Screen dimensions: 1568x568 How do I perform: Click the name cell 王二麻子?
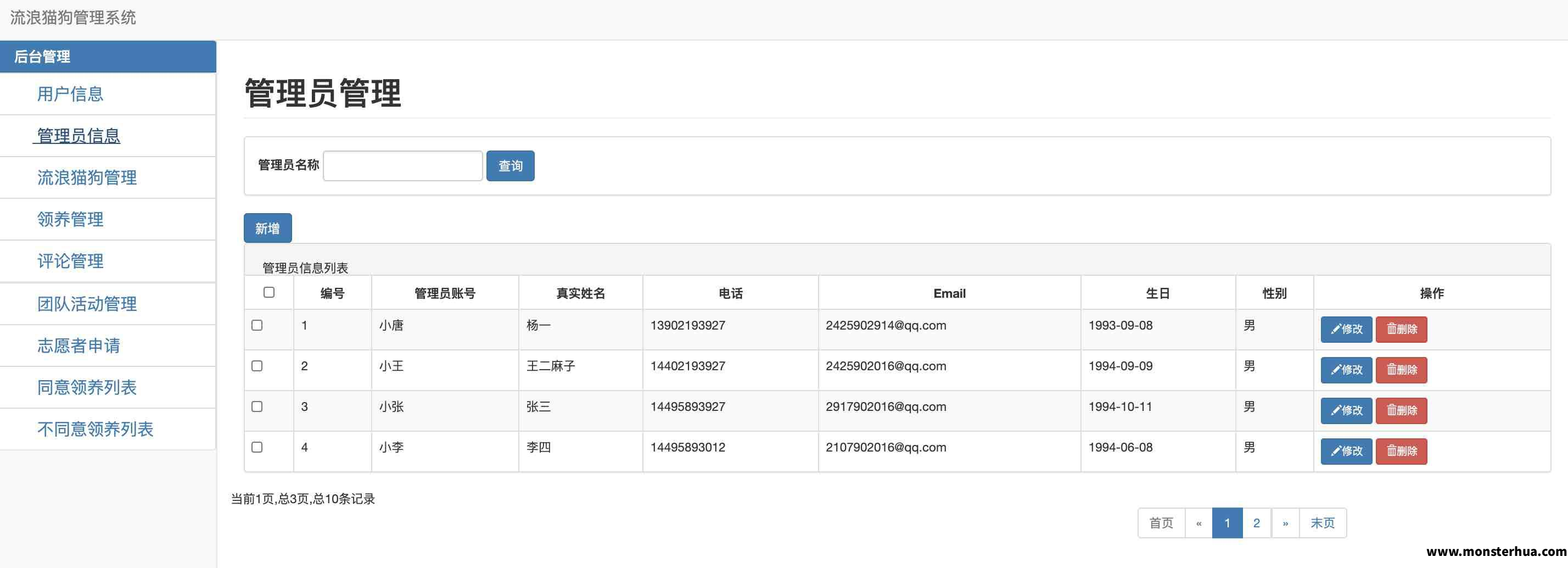coord(551,366)
